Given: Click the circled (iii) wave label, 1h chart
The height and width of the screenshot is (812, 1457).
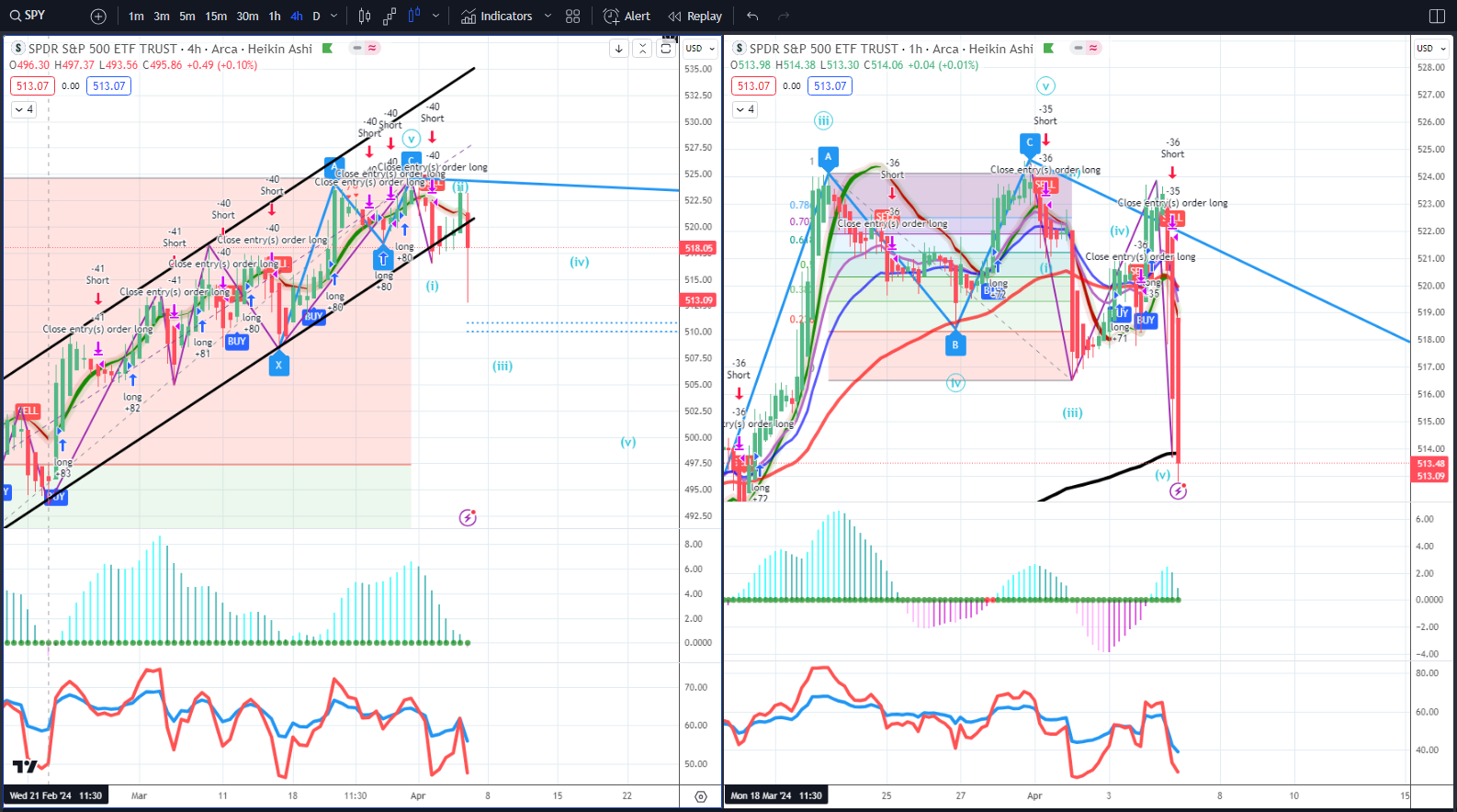Looking at the screenshot, I should tap(823, 120).
